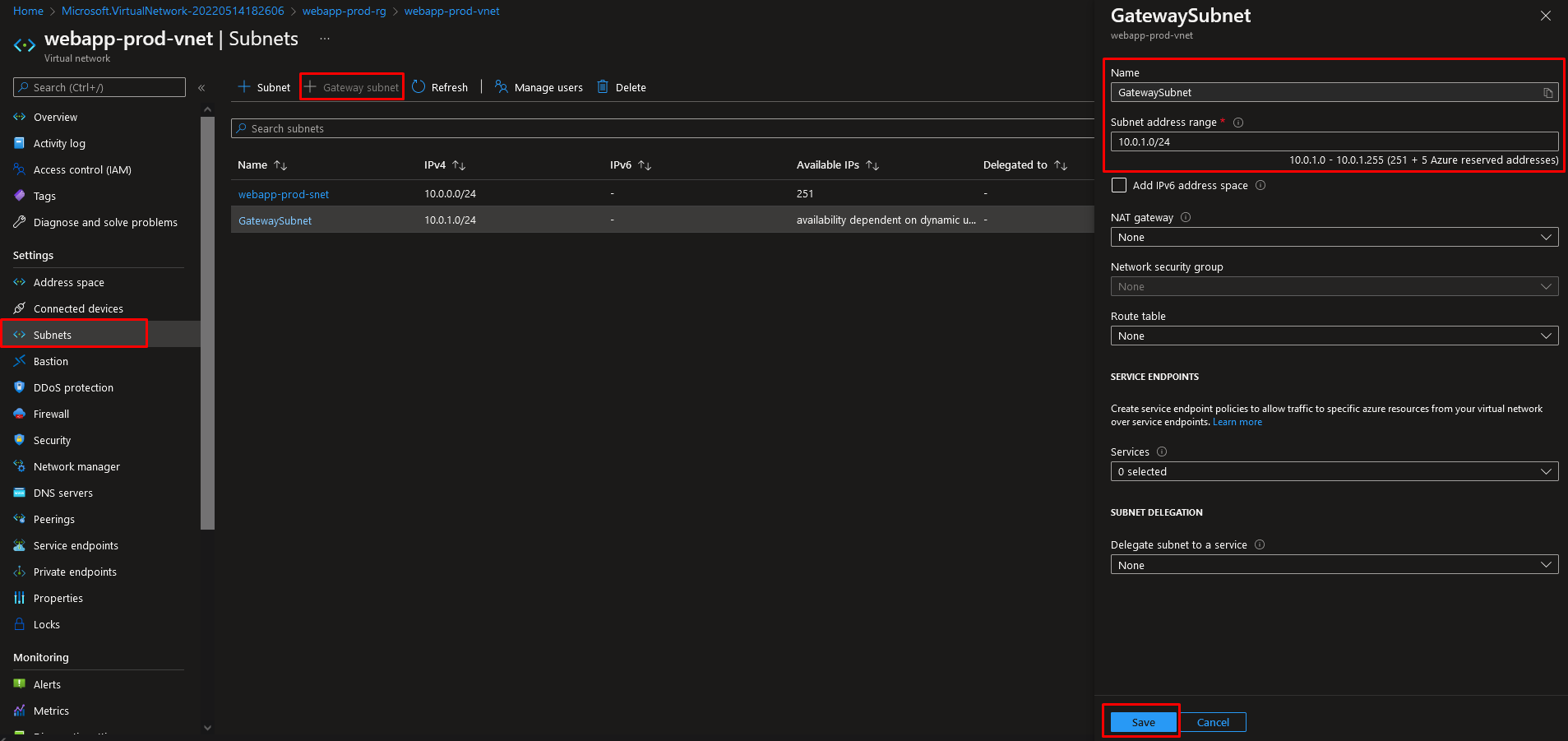
Task: Save the GatewaySubnet configuration
Action: click(1143, 722)
